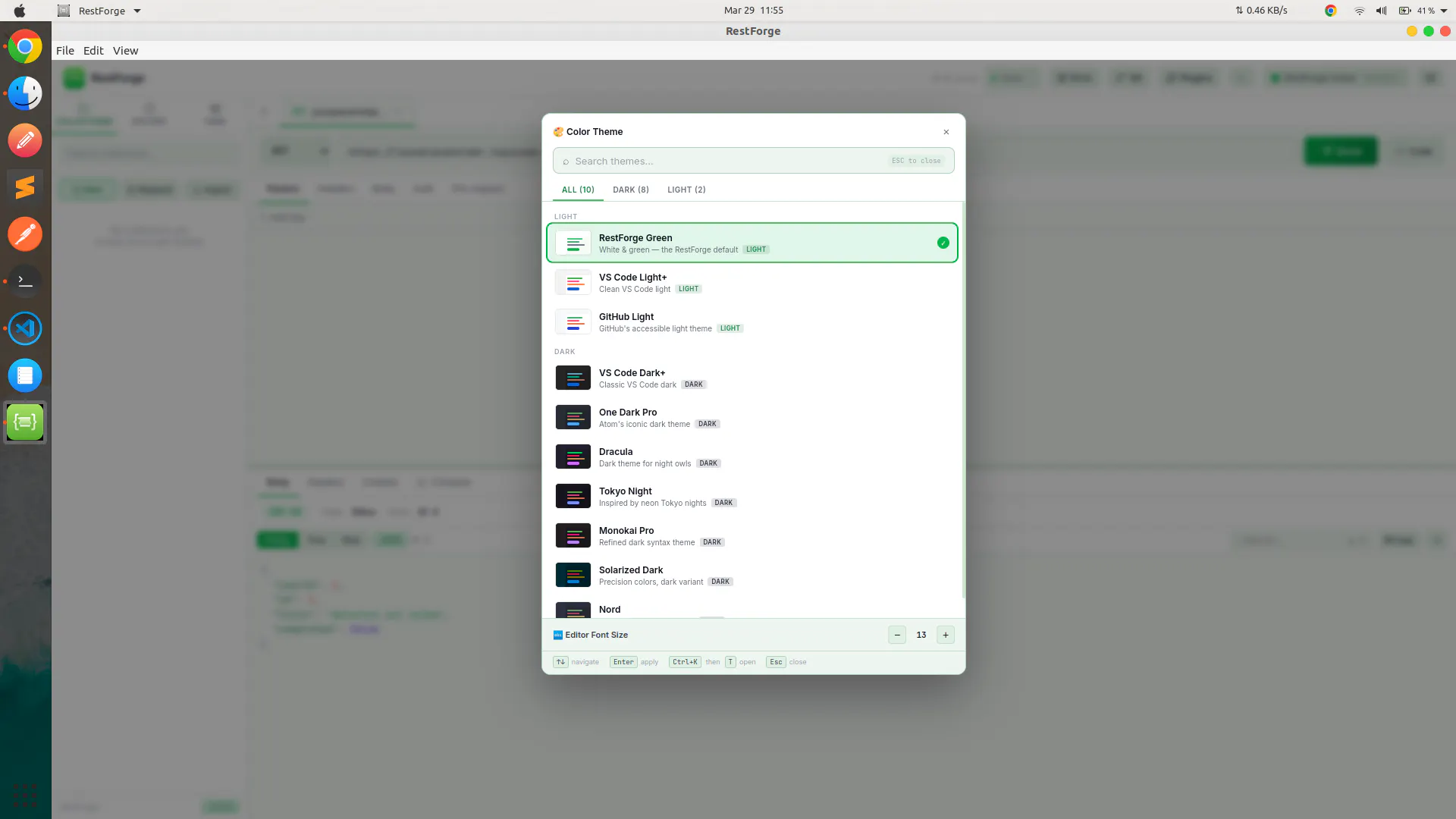The height and width of the screenshot is (819, 1456).
Task: Click the One Dark Pro theme thumbnail
Action: pos(573,417)
